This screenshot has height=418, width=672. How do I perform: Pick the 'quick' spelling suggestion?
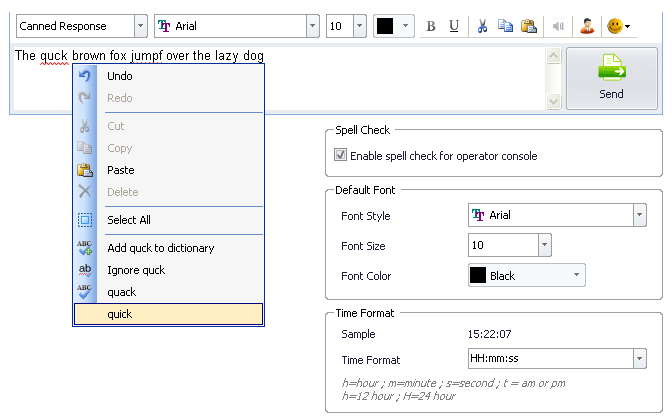pyautogui.click(x=168, y=314)
